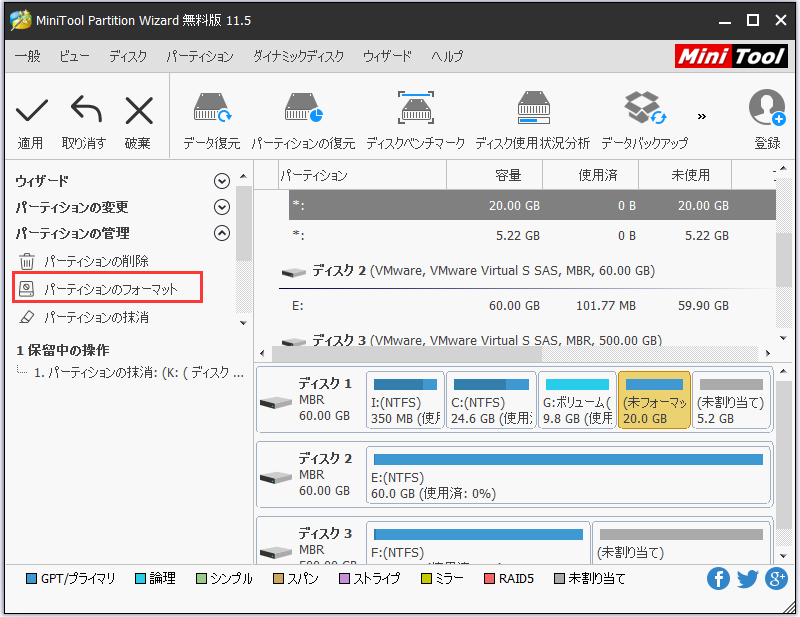Select the E:(NTFS) 60.0 GB partition block

coord(568,475)
